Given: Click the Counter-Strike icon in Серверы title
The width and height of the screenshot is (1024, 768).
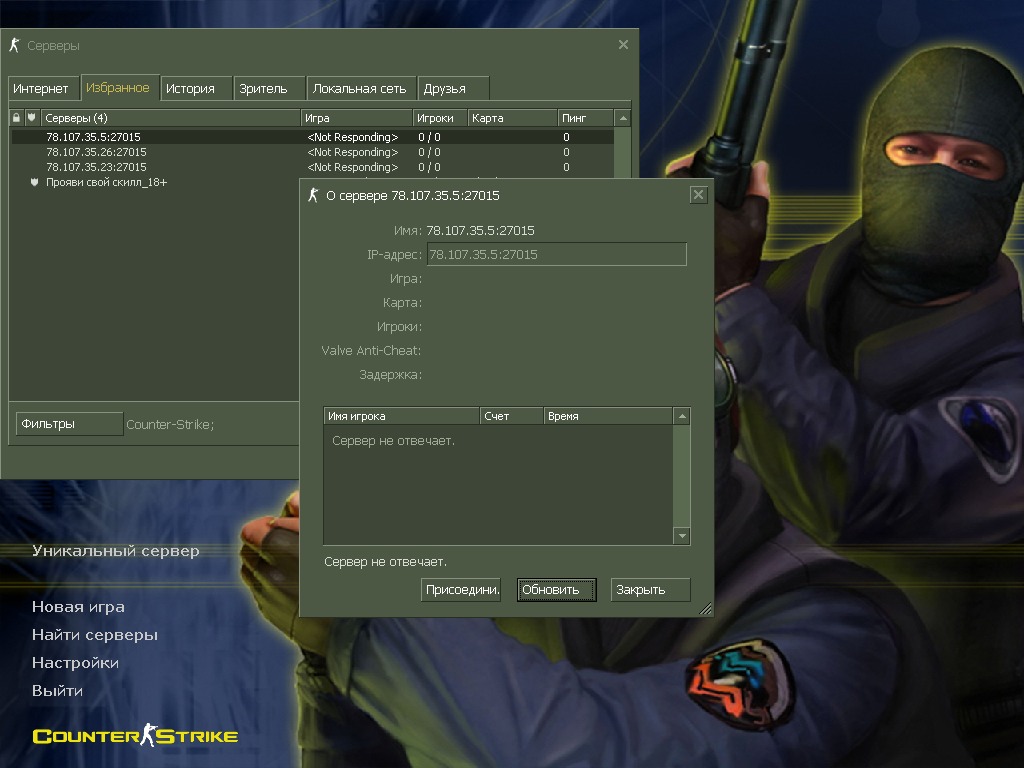Looking at the screenshot, I should coord(14,45).
